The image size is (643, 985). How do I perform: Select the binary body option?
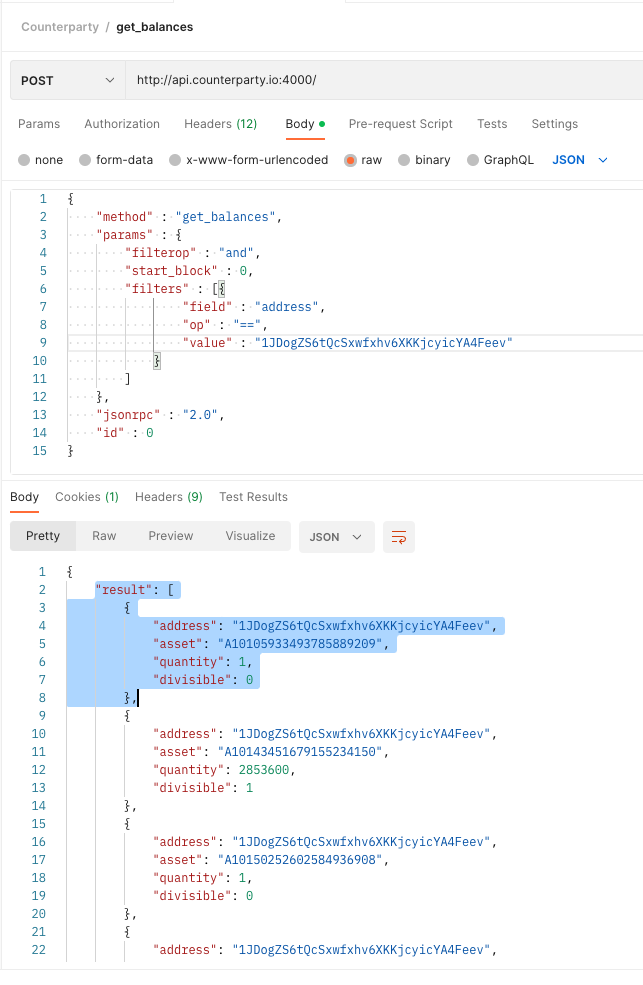tap(404, 160)
